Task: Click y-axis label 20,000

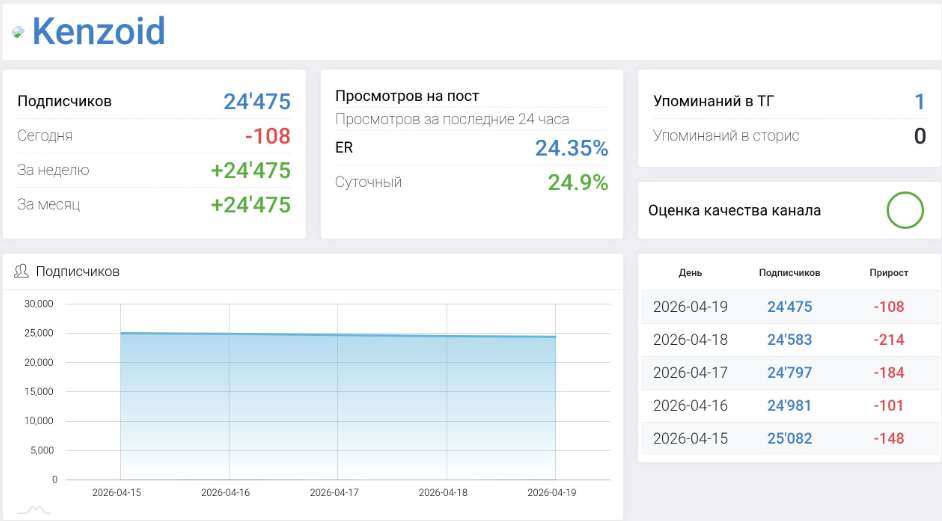Action: click(x=38, y=362)
